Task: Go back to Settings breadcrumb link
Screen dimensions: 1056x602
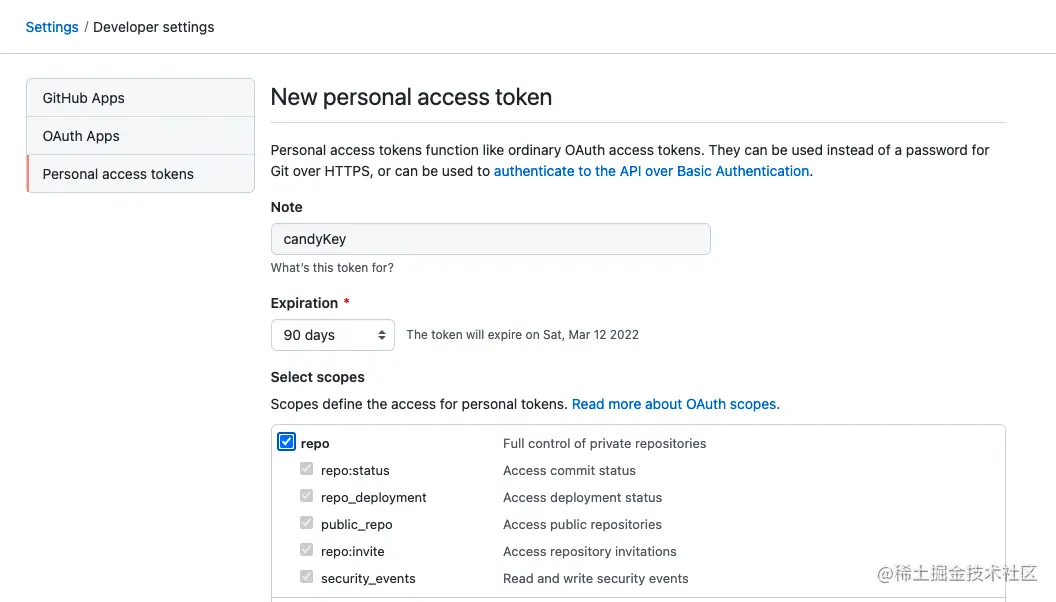Action: coord(52,27)
